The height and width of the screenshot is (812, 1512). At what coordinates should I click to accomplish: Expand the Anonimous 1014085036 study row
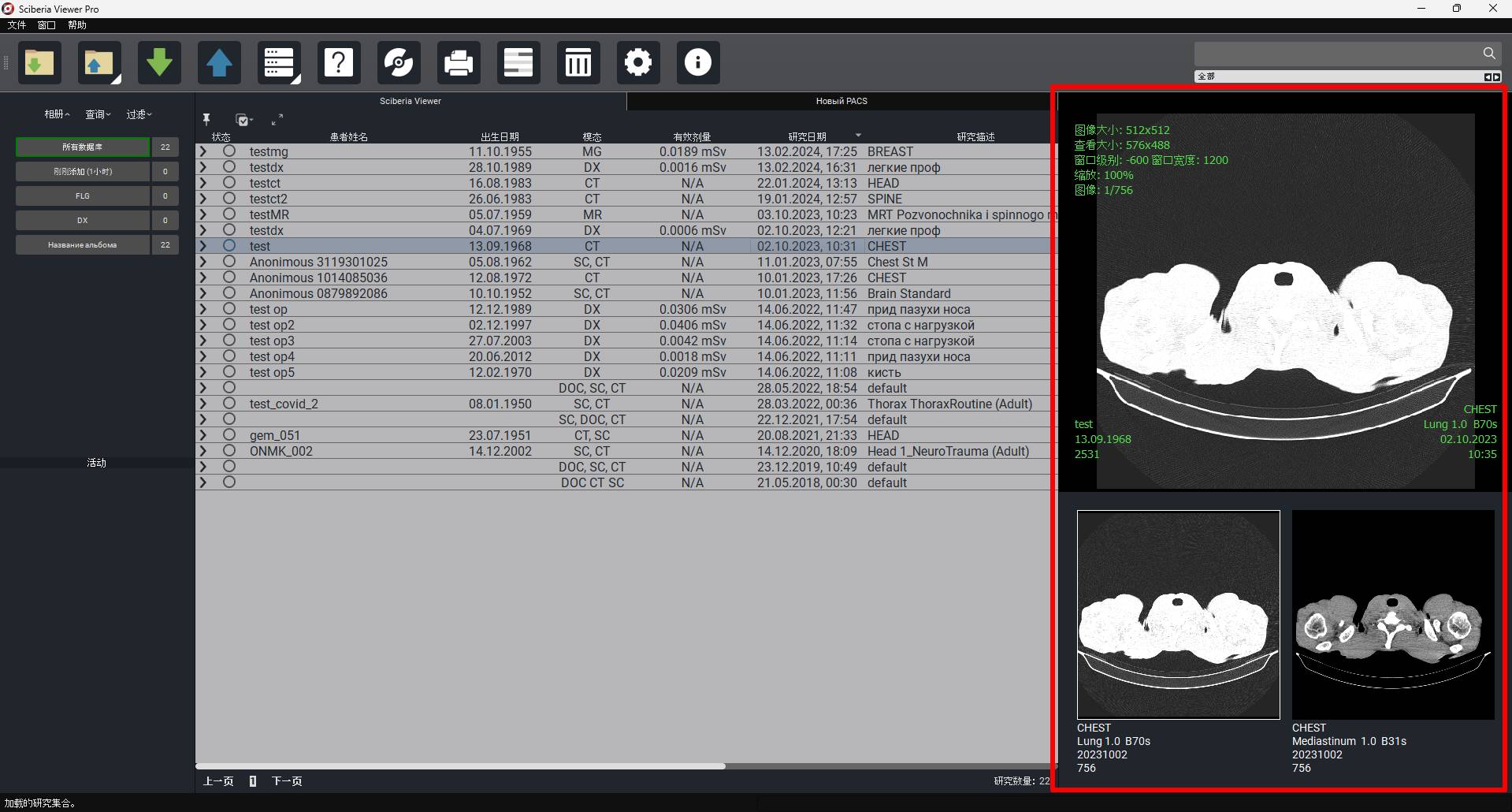(x=203, y=277)
